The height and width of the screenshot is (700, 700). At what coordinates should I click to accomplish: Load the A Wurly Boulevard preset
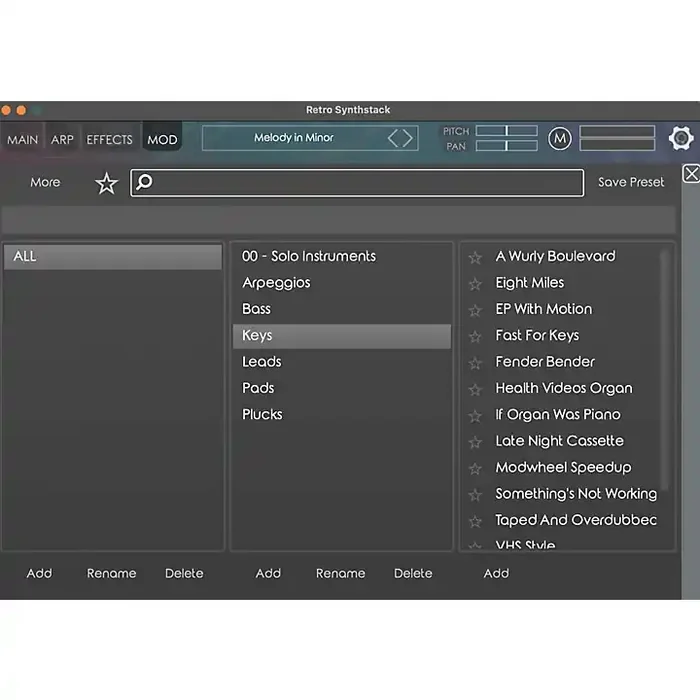click(555, 256)
